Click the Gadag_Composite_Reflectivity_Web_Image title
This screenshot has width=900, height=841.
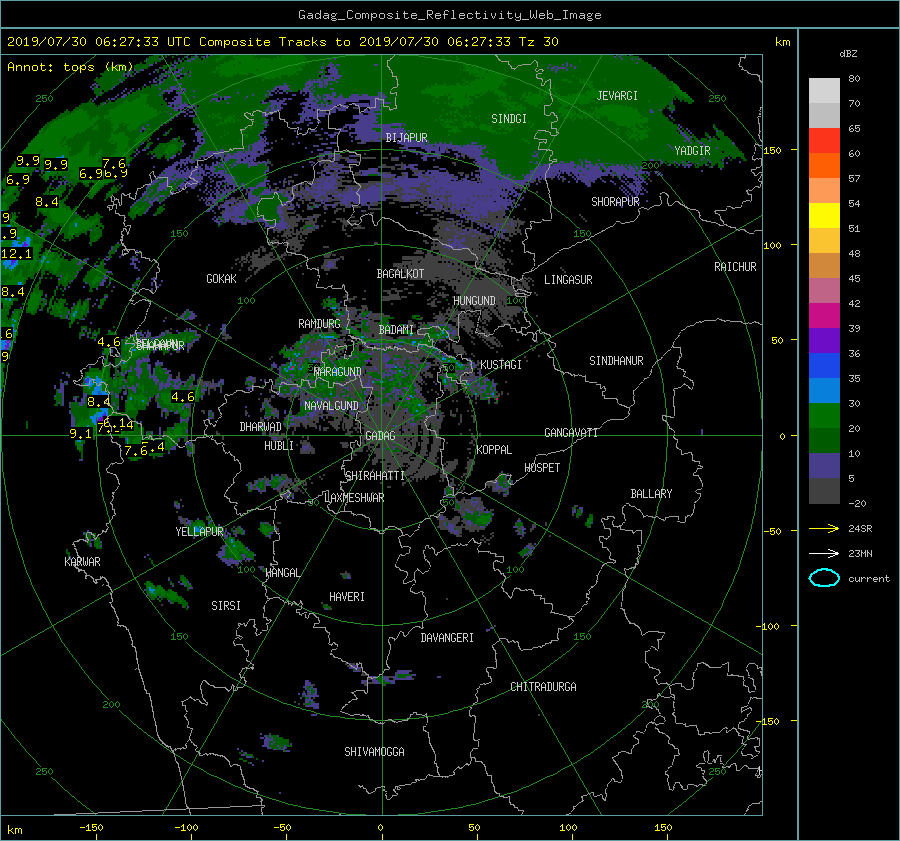(x=449, y=15)
